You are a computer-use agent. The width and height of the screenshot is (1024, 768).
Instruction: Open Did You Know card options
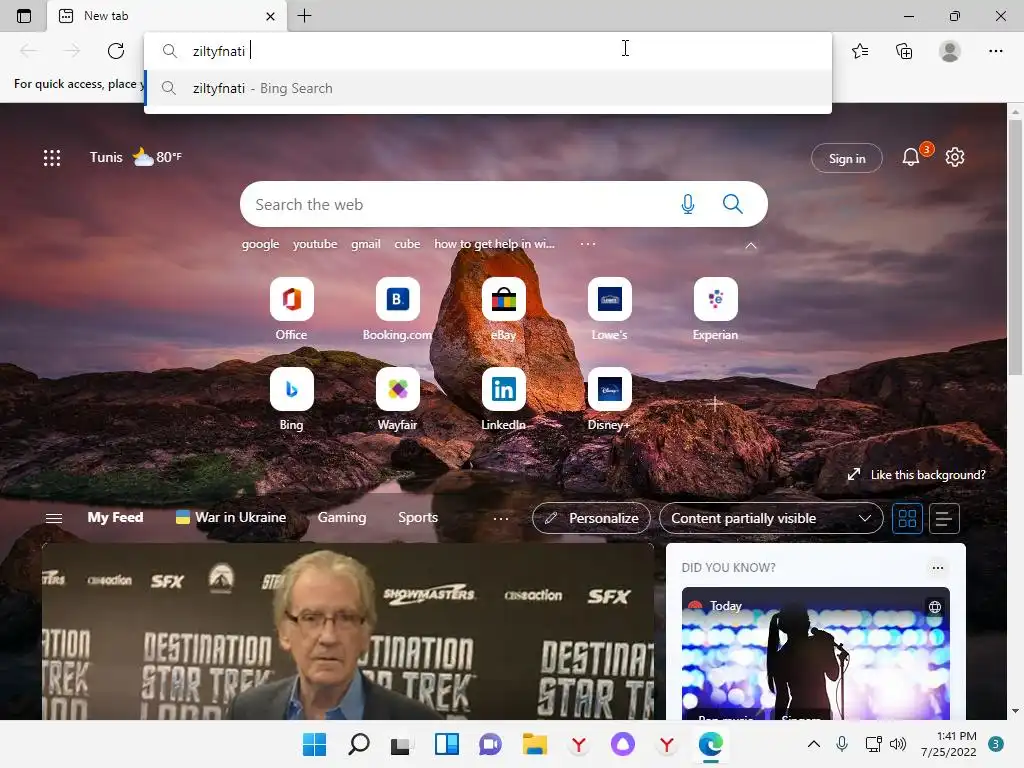coord(938,568)
